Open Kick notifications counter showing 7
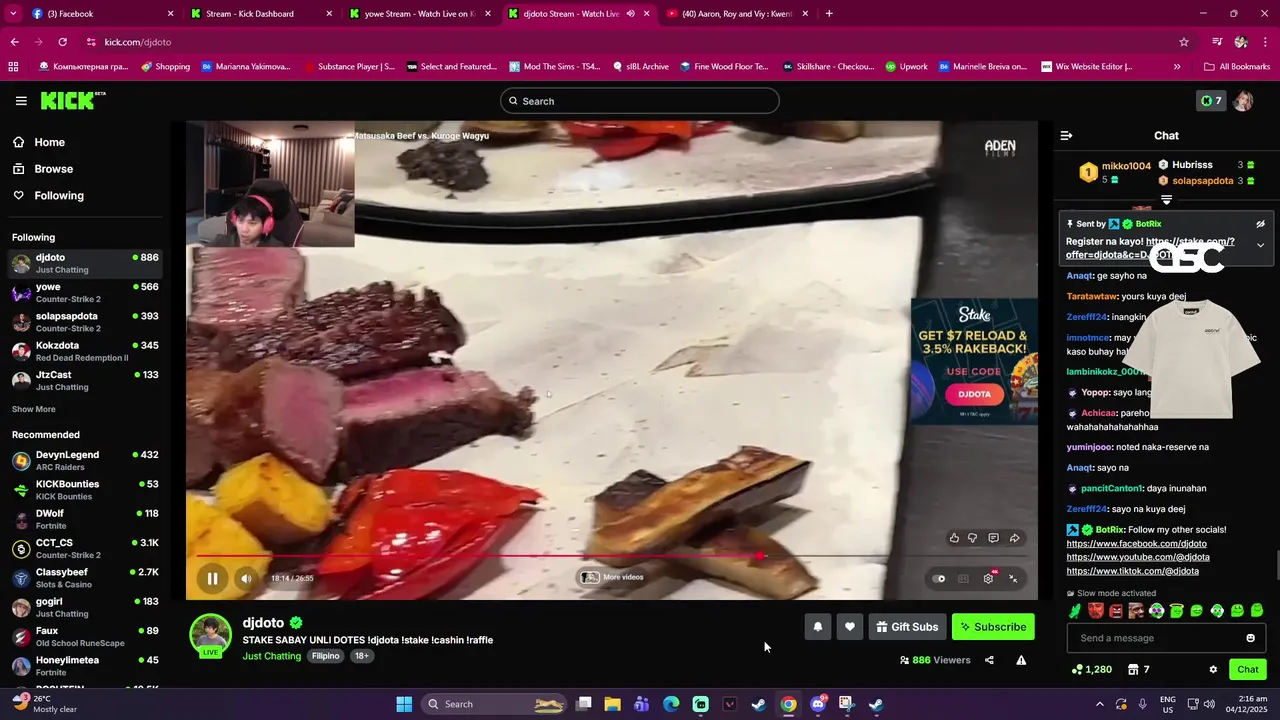1280x720 pixels. pos(1211,101)
